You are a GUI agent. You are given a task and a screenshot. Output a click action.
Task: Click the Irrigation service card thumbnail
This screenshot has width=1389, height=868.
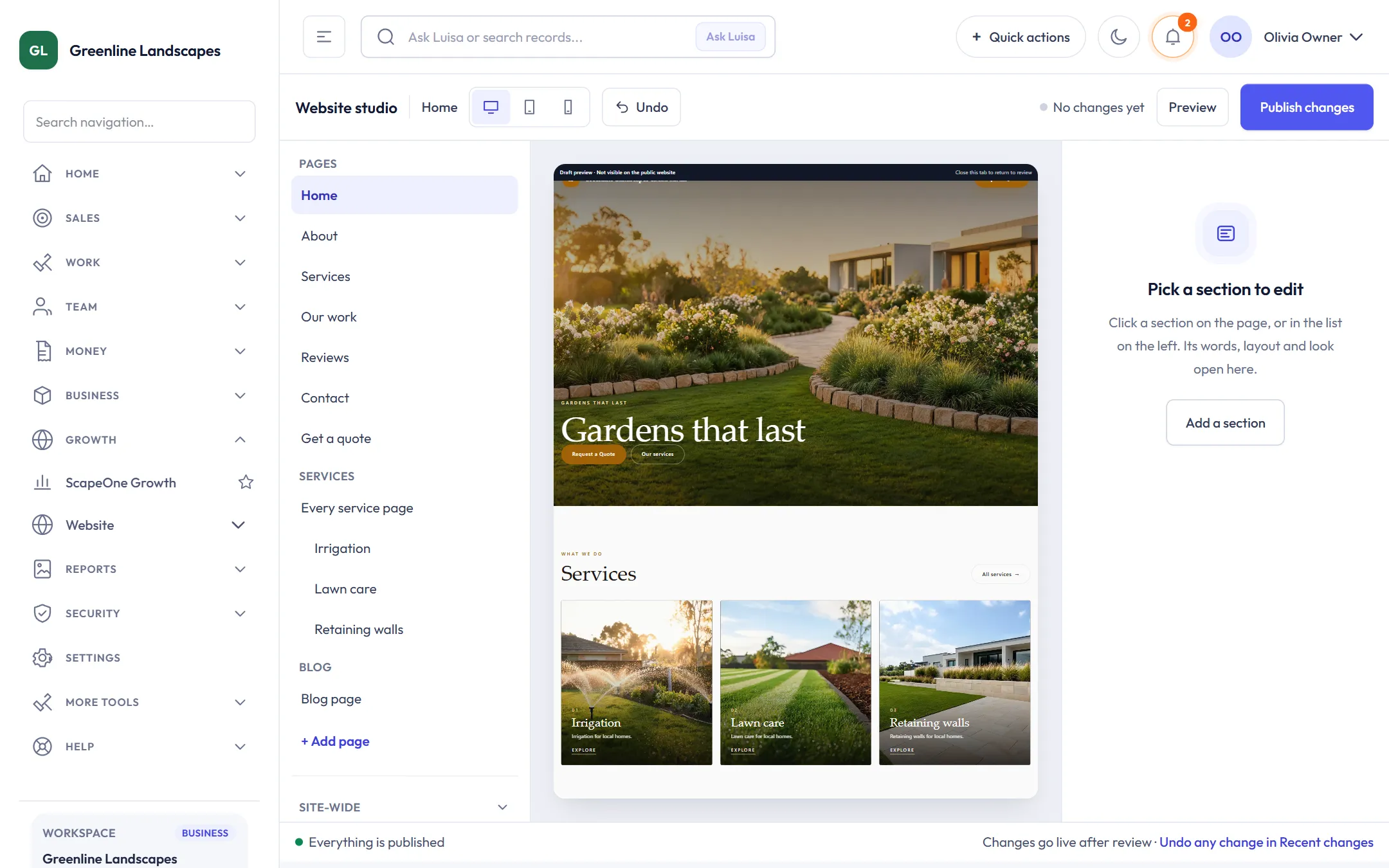[x=637, y=682]
